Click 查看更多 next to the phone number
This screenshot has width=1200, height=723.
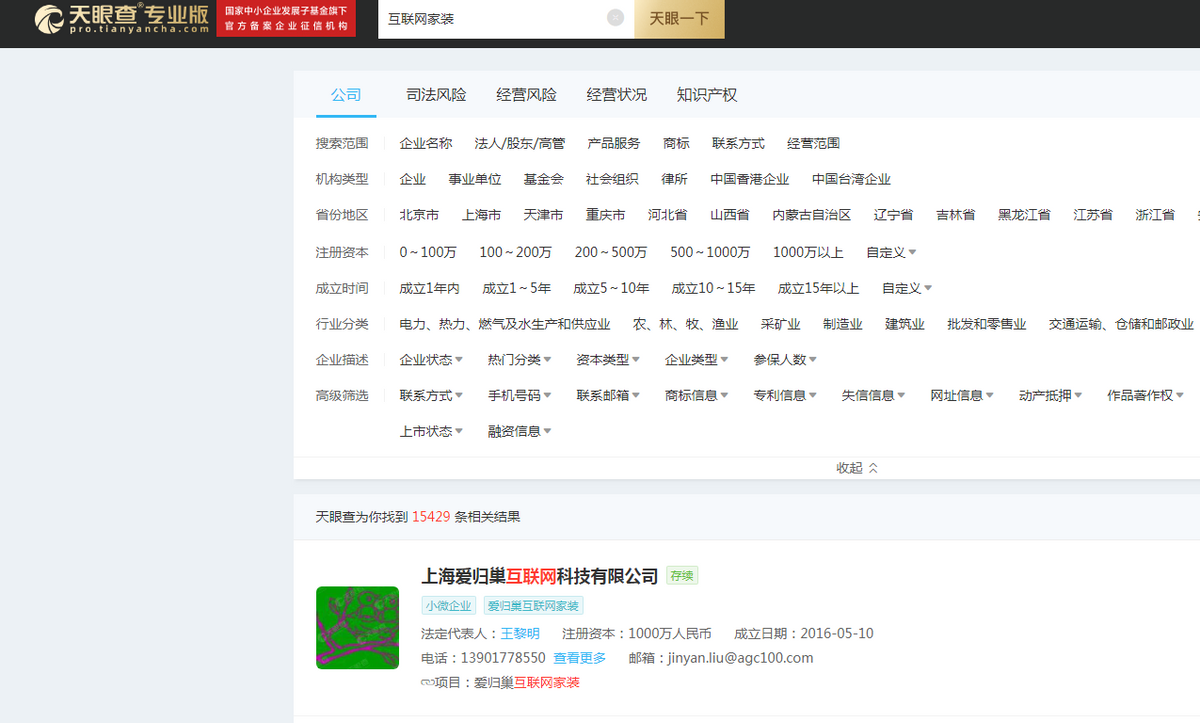pos(580,658)
